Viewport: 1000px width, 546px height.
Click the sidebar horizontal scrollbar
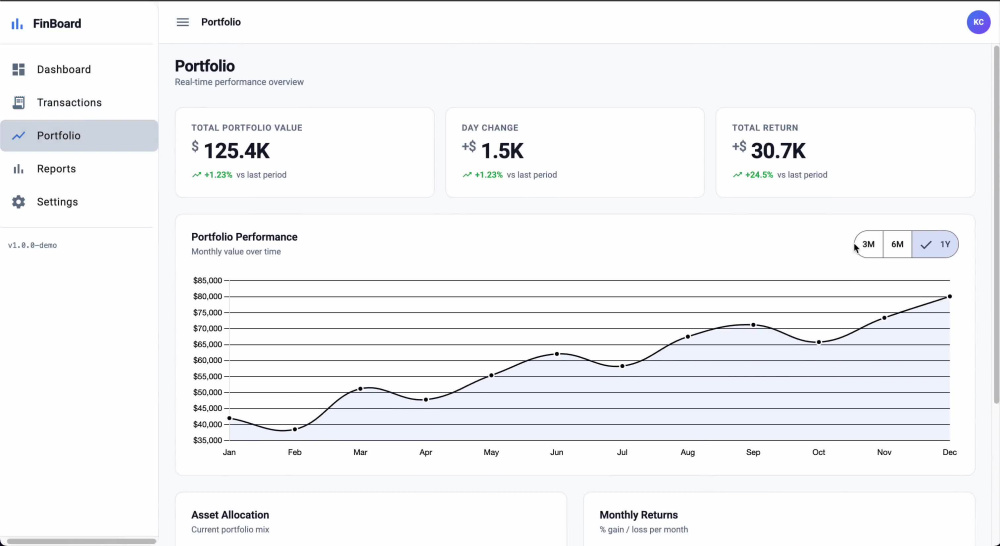pyautogui.click(x=81, y=542)
